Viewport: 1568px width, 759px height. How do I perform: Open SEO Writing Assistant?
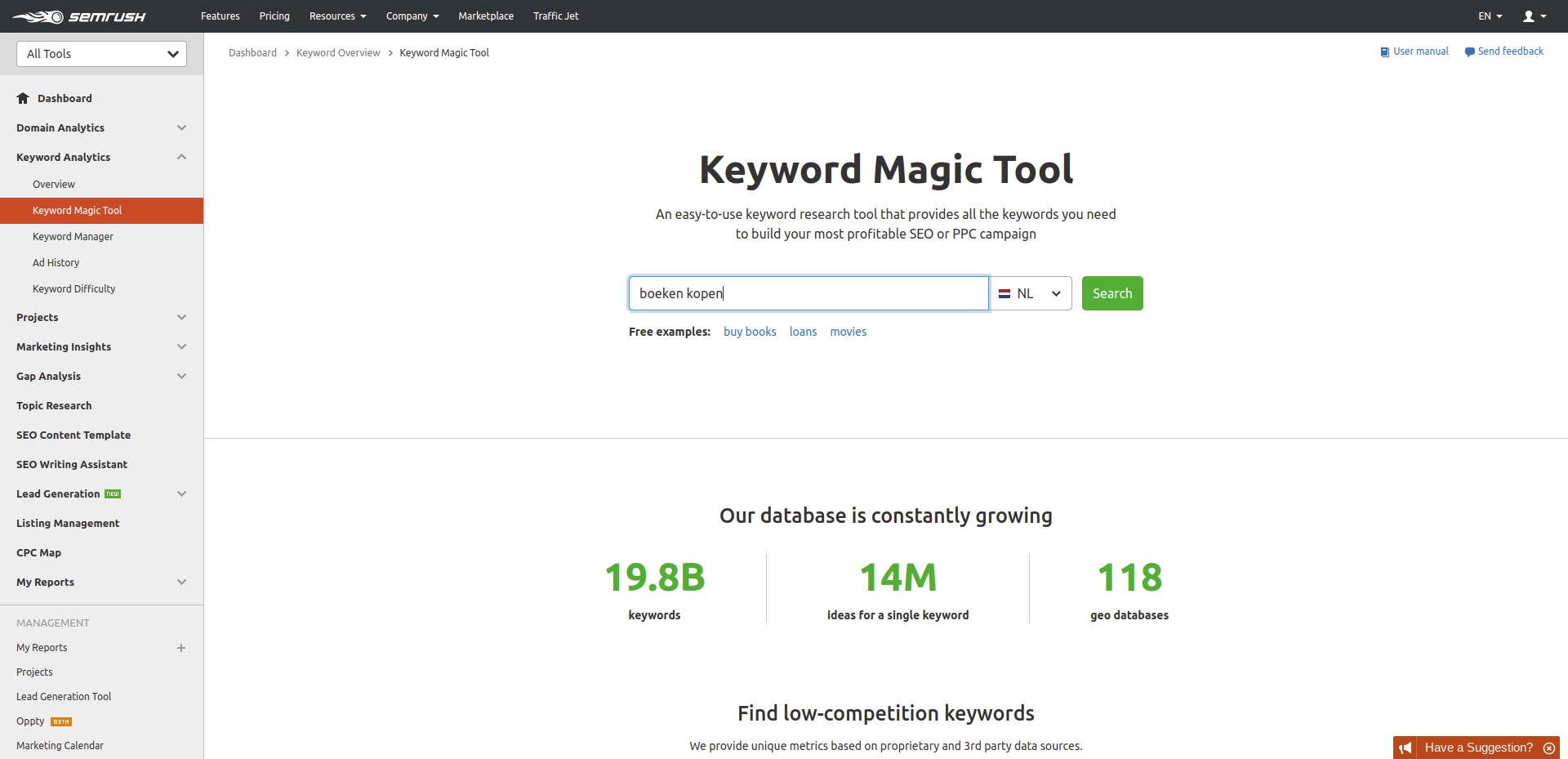tap(72, 465)
